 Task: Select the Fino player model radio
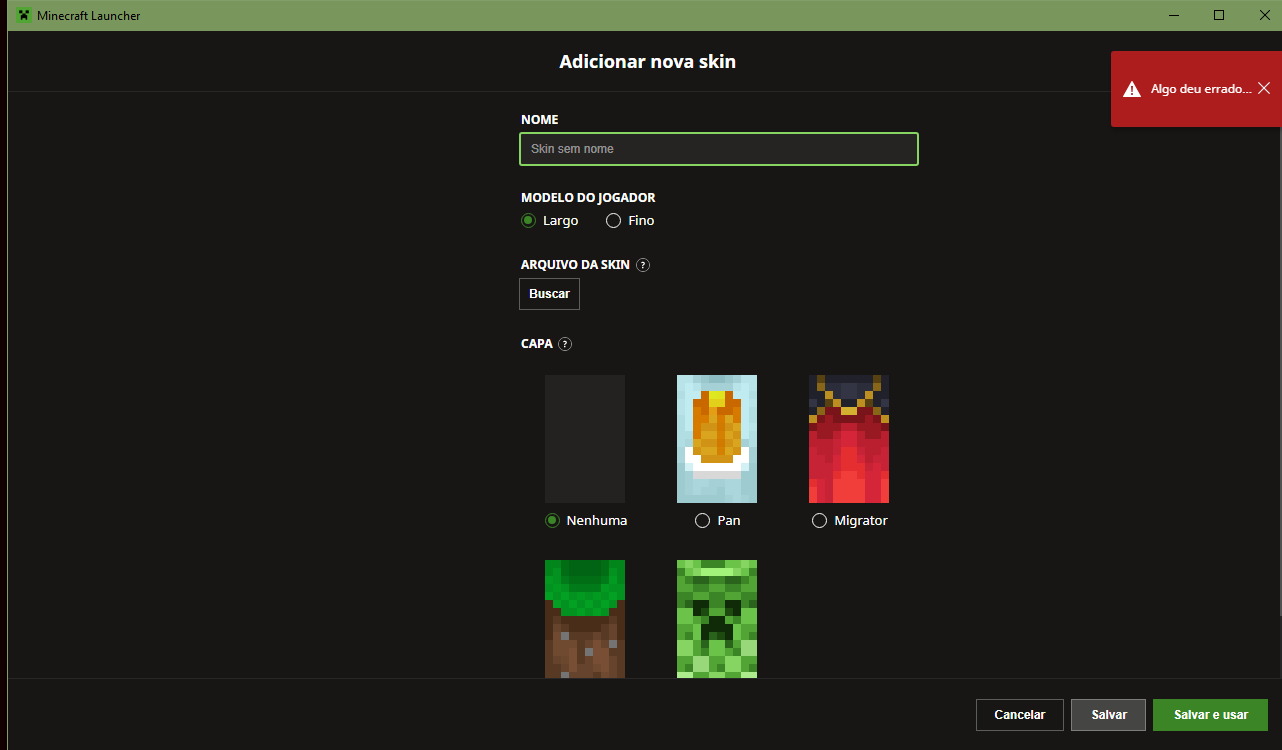[x=613, y=220]
